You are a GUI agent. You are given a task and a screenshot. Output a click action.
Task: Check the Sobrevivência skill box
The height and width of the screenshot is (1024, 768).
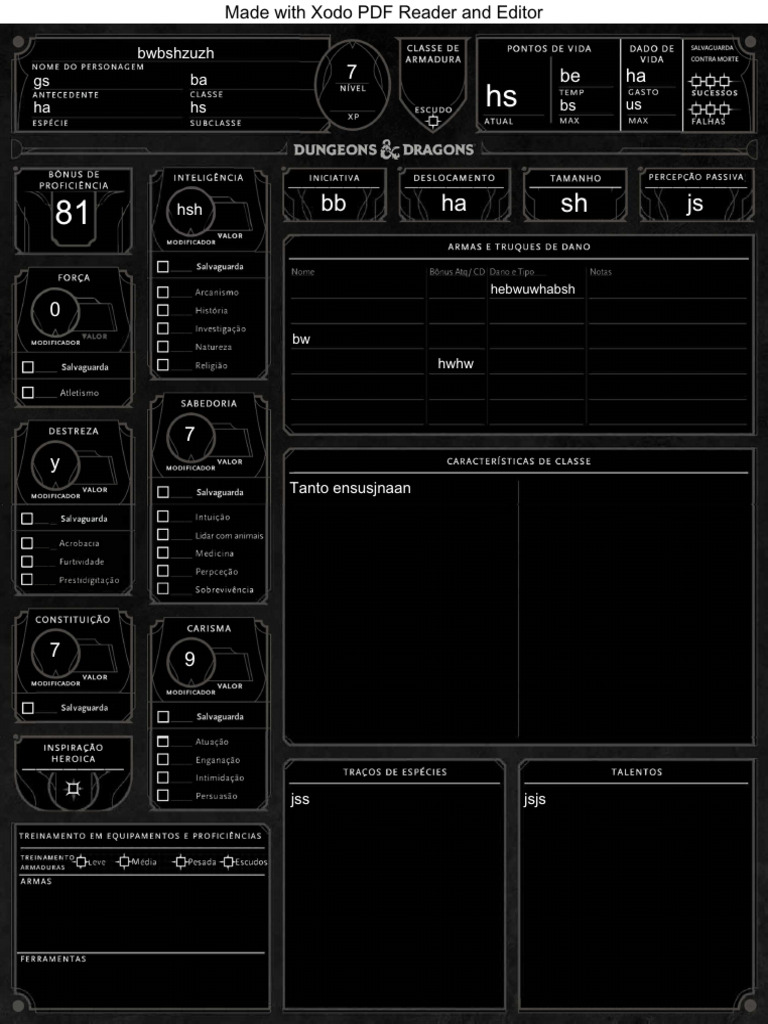[163, 589]
